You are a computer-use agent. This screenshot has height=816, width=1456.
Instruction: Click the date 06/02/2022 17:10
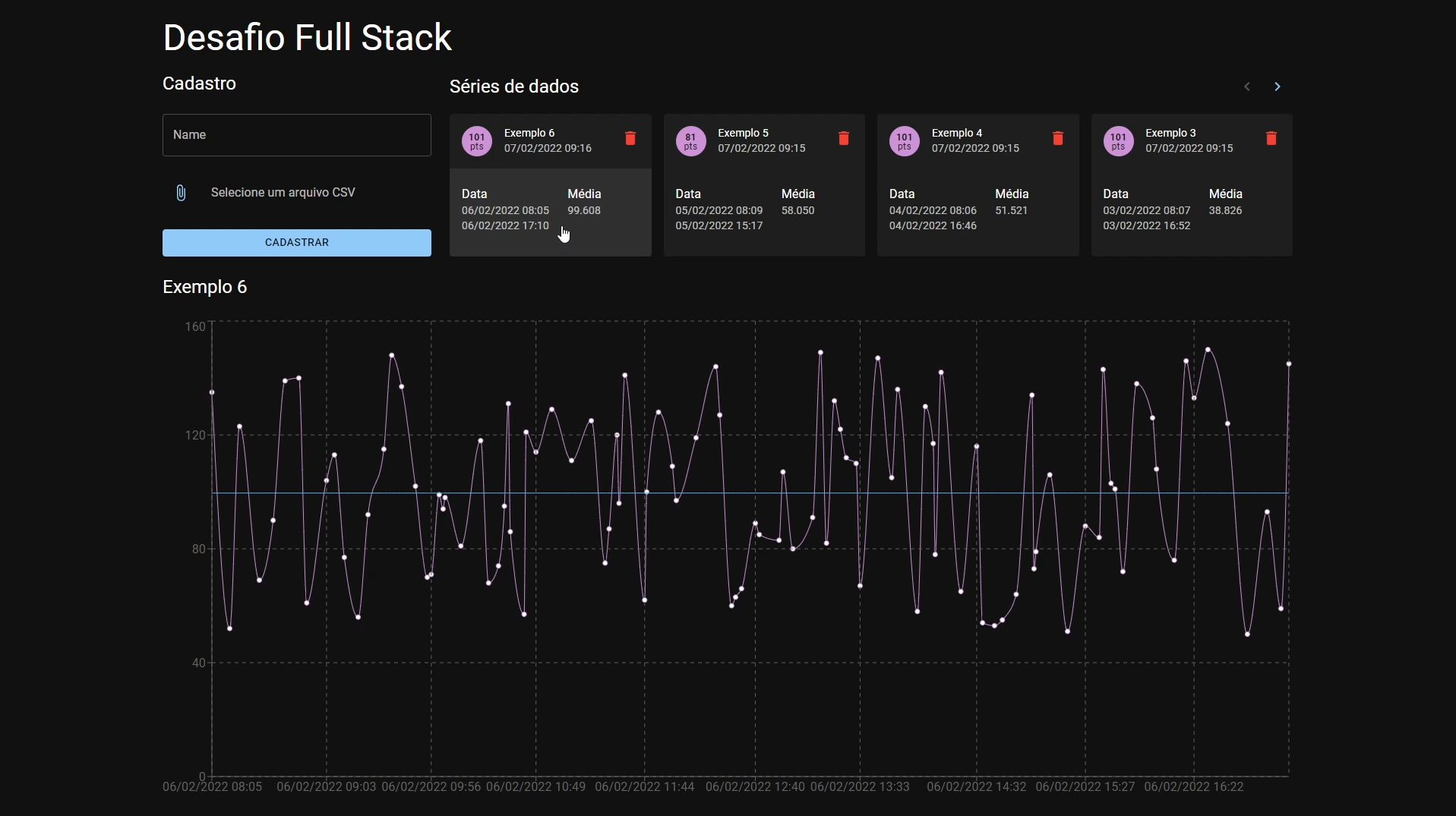[505, 225]
